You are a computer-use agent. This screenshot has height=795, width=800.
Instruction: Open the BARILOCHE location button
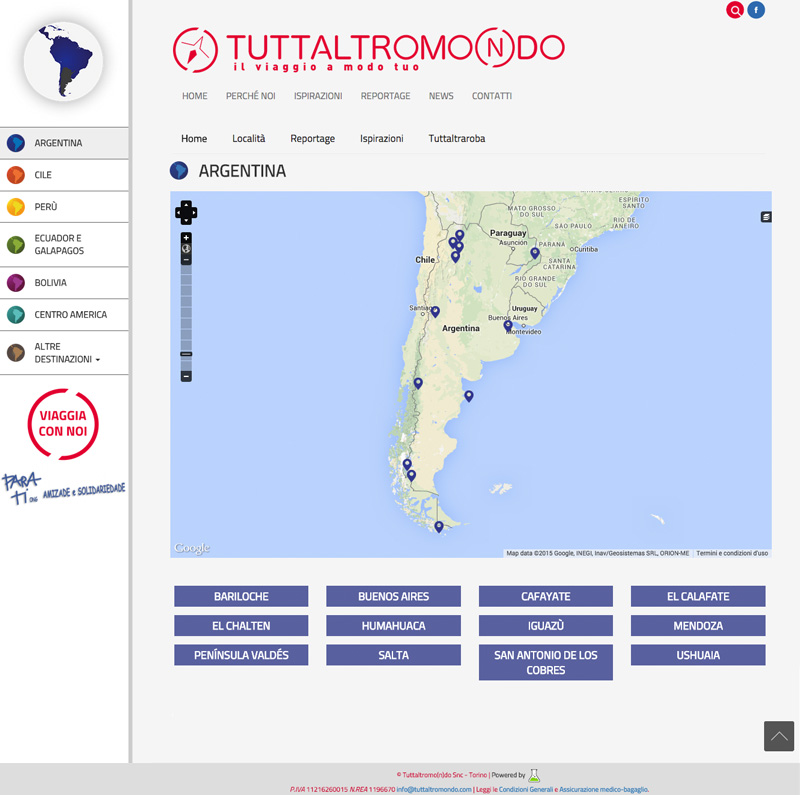[x=241, y=596]
